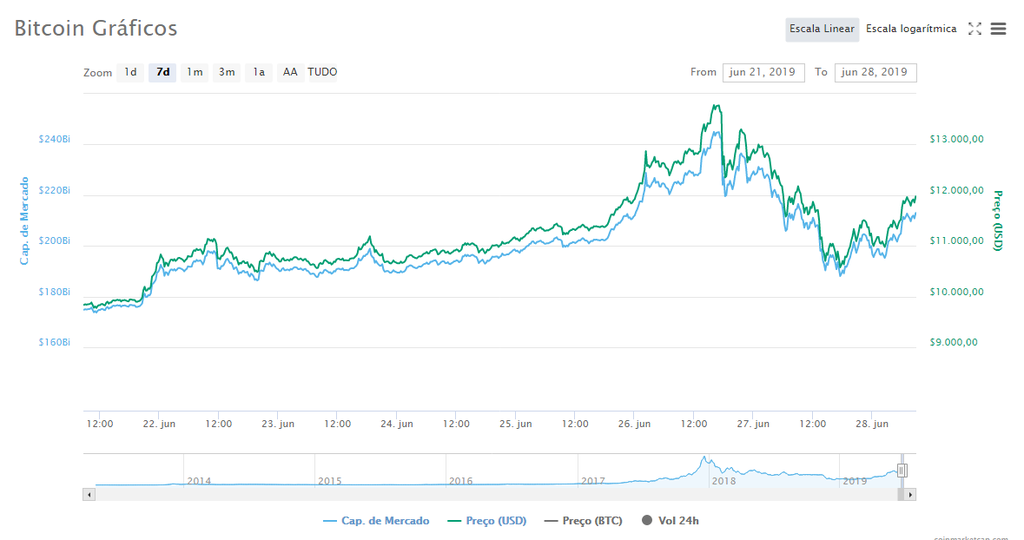Edit the To date field
Viewport: 1024px width, 540px height.
point(875,72)
